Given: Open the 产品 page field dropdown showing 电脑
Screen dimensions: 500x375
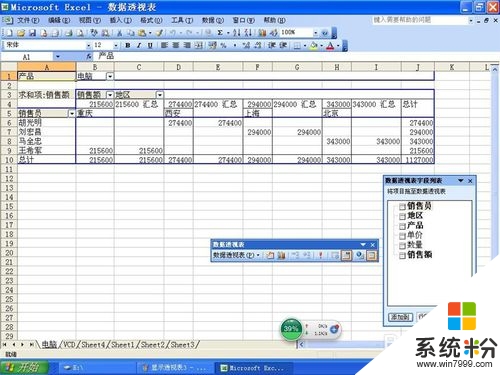Looking at the screenshot, I should pyautogui.click(x=110, y=76).
